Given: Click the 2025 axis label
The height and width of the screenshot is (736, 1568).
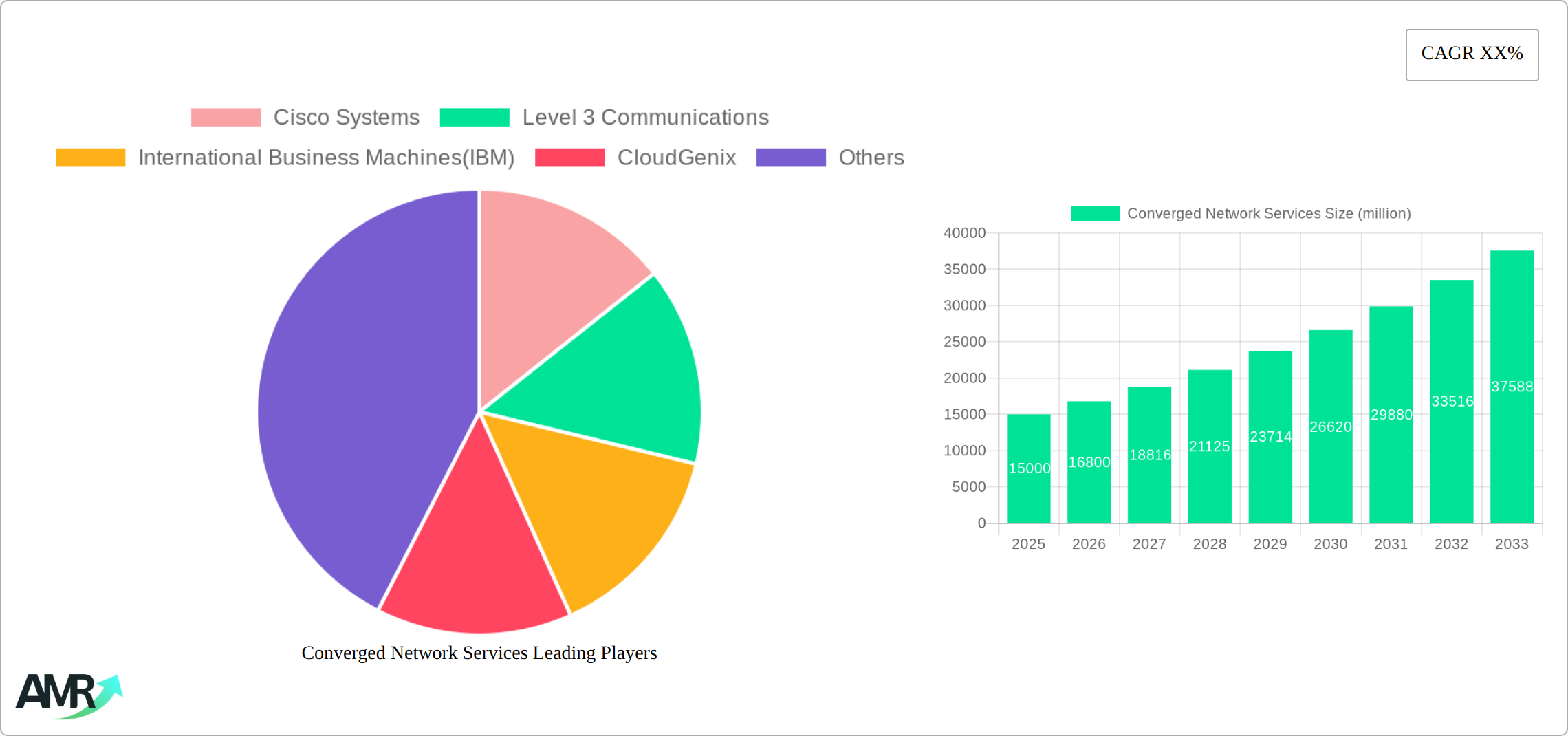Looking at the screenshot, I should [x=1027, y=543].
